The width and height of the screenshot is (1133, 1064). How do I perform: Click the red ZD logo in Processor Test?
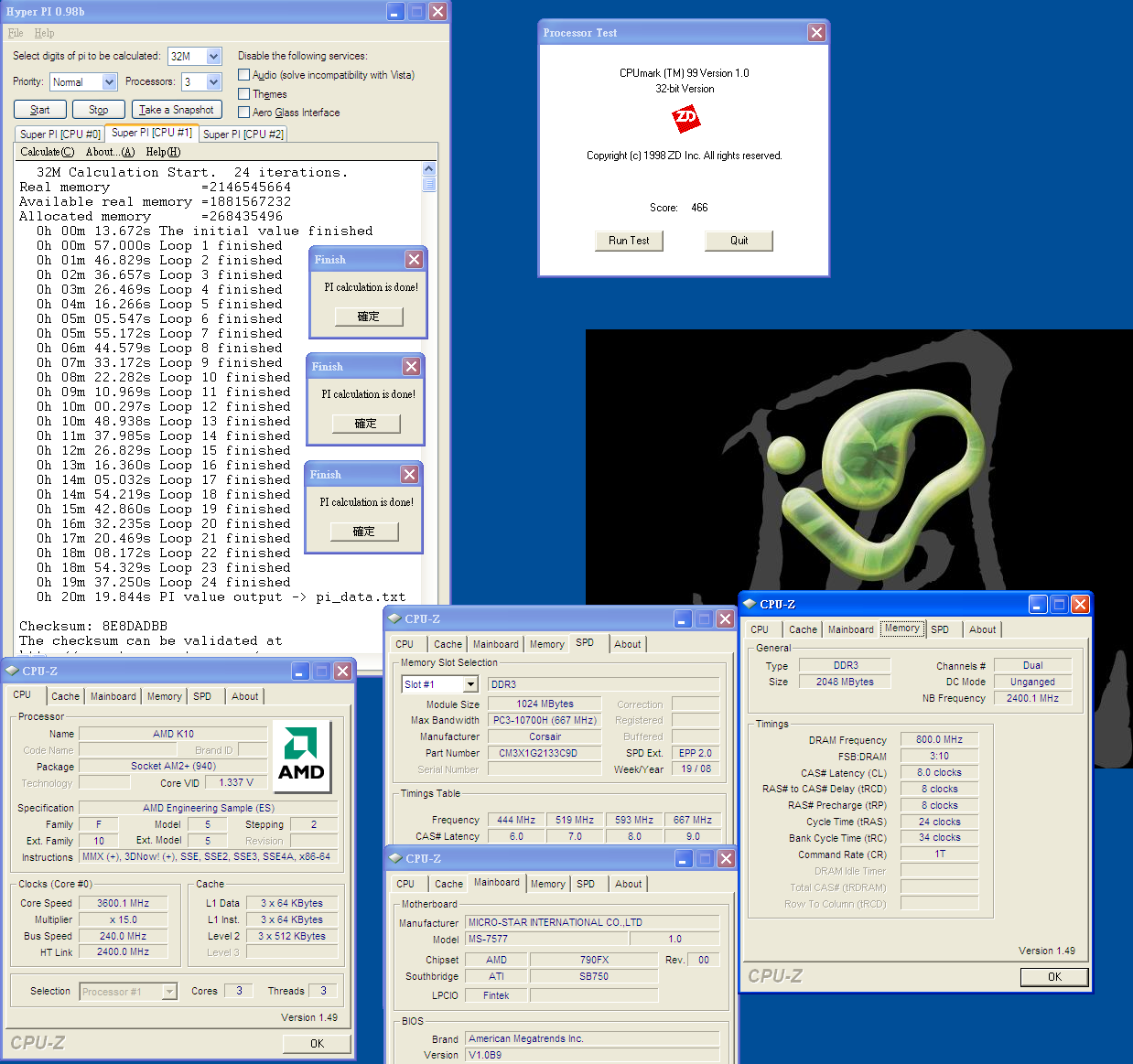point(685,118)
